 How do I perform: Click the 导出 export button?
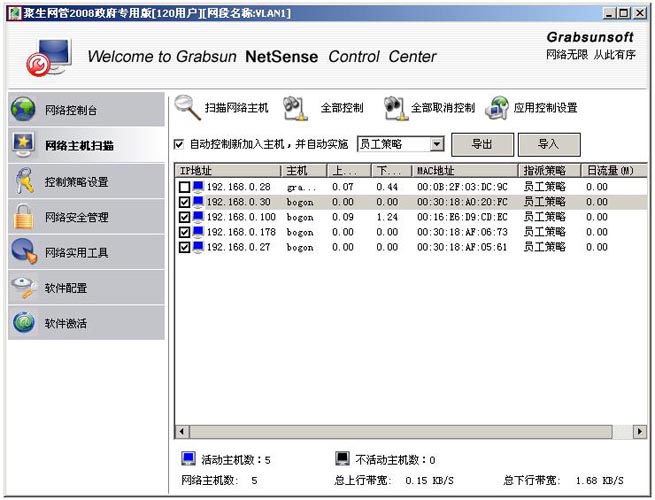[x=482, y=145]
